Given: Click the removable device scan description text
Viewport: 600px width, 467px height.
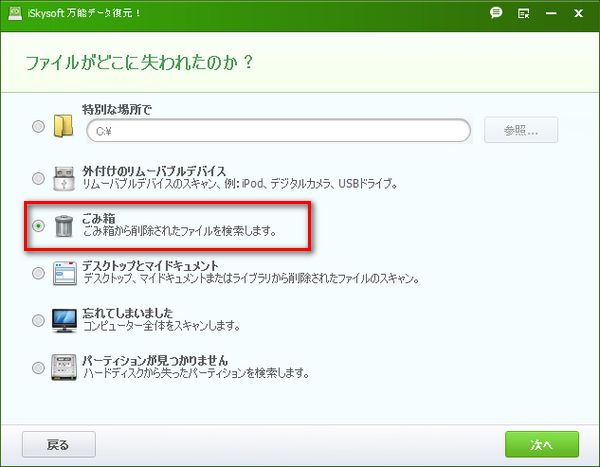Looking at the screenshot, I should pyautogui.click(x=240, y=184).
